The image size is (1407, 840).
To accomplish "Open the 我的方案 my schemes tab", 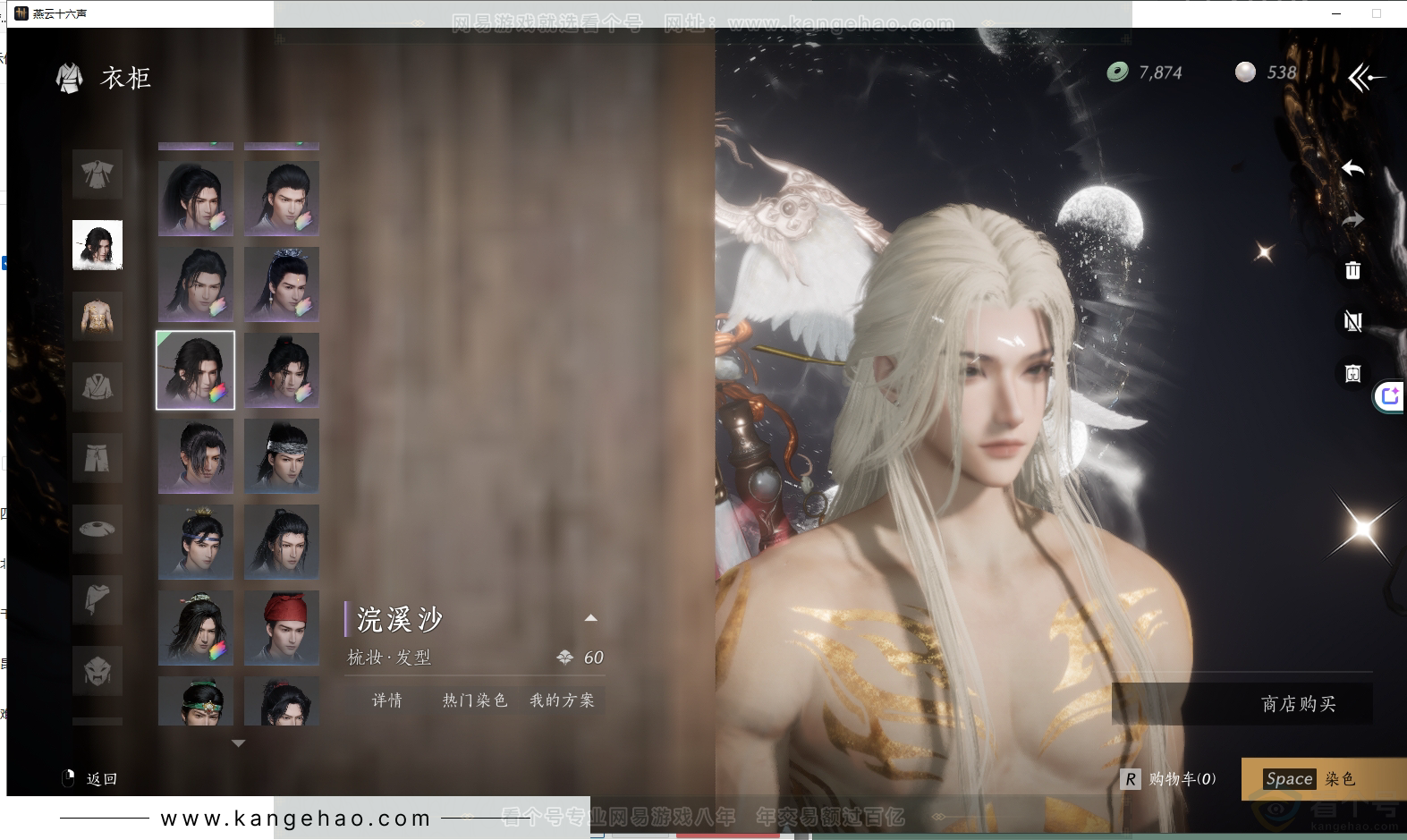I will 562,700.
